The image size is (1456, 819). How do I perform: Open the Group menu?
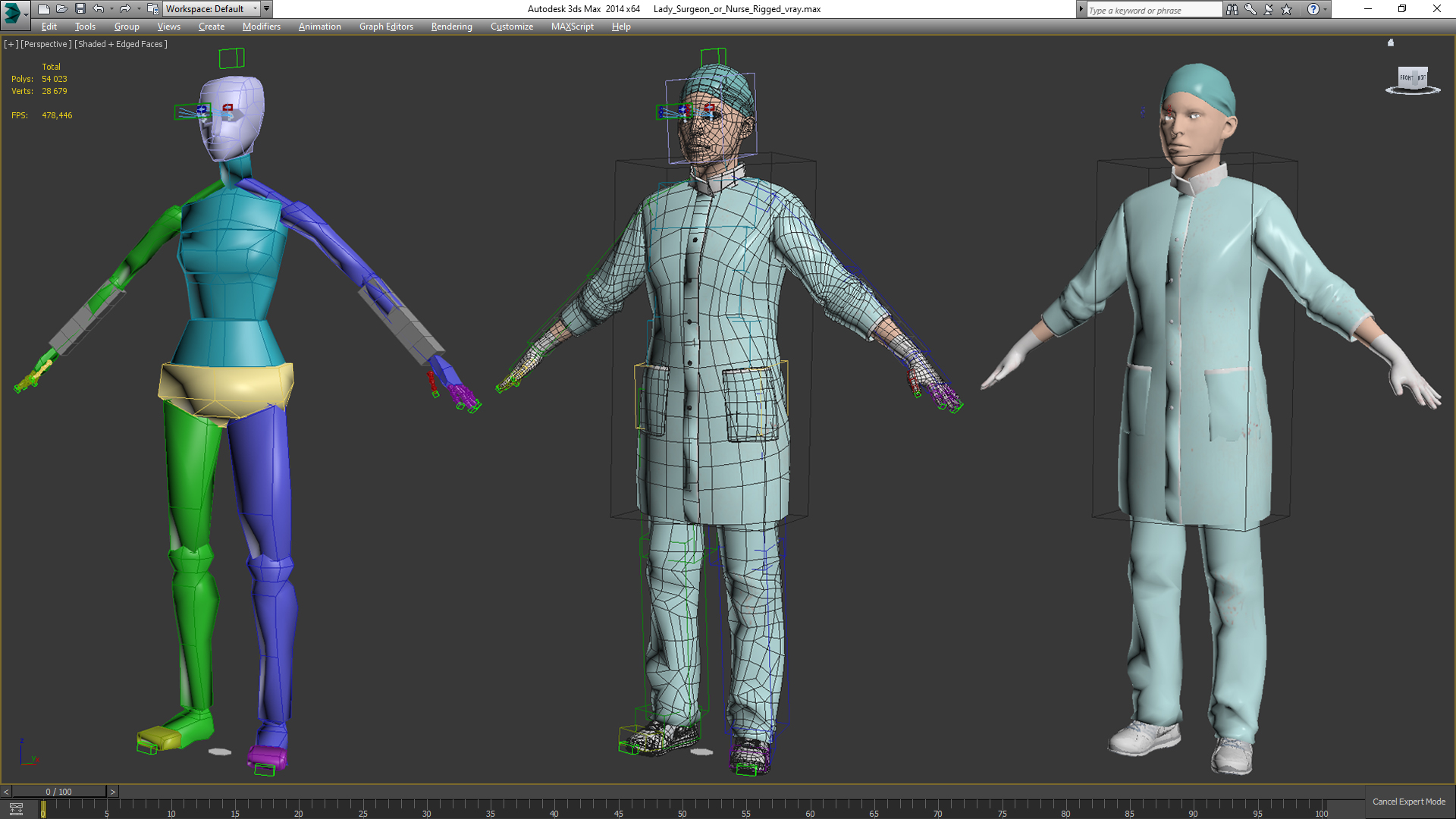127,27
